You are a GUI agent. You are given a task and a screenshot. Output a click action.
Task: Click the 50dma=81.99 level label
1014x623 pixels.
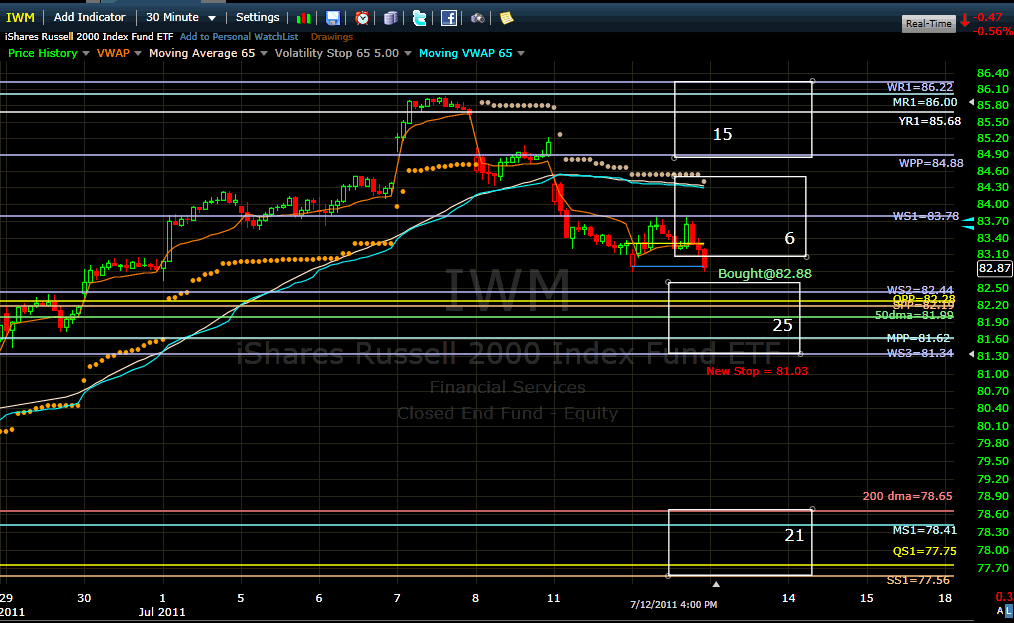(914, 315)
